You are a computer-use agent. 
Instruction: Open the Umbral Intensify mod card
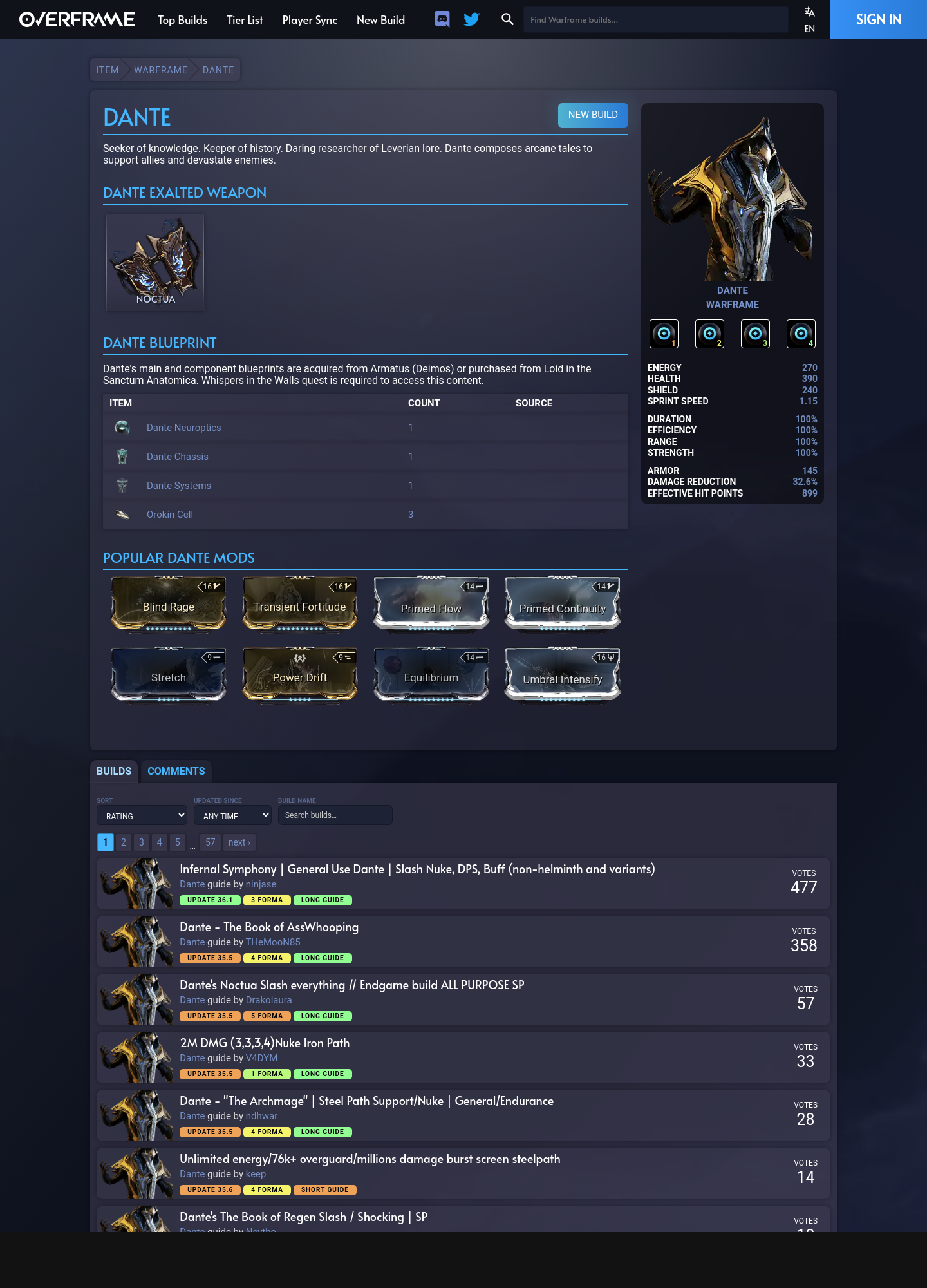pos(563,675)
